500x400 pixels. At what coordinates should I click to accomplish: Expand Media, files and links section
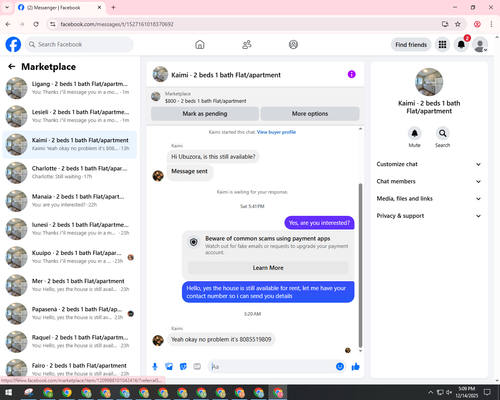pos(429,199)
